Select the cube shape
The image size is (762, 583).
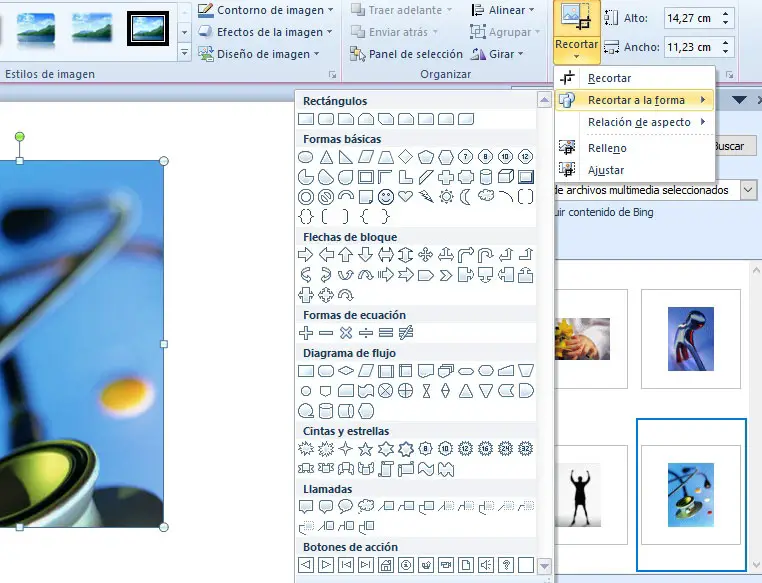point(505,177)
